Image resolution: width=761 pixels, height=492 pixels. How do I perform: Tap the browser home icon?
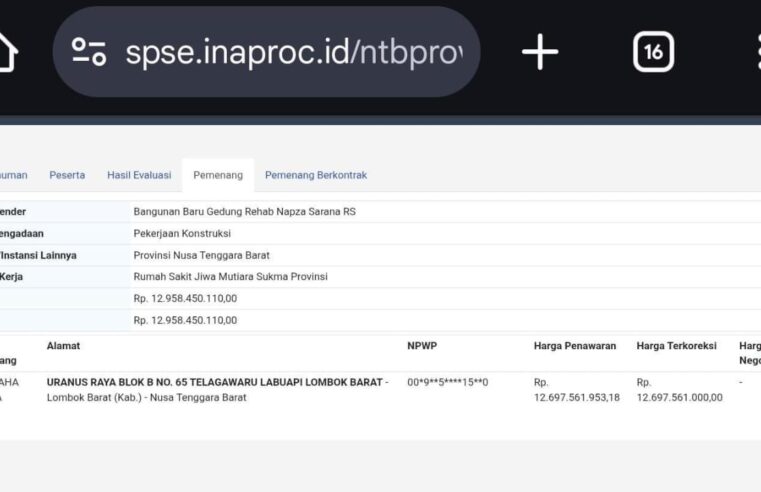(x=6, y=52)
